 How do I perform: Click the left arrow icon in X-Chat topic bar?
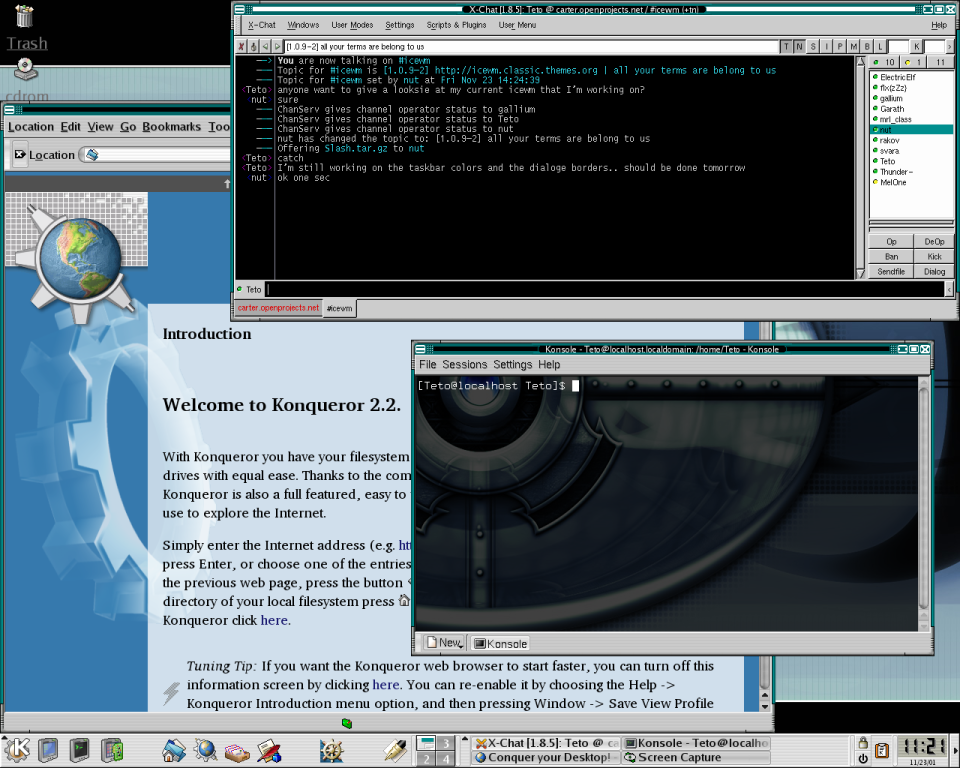coord(265,47)
